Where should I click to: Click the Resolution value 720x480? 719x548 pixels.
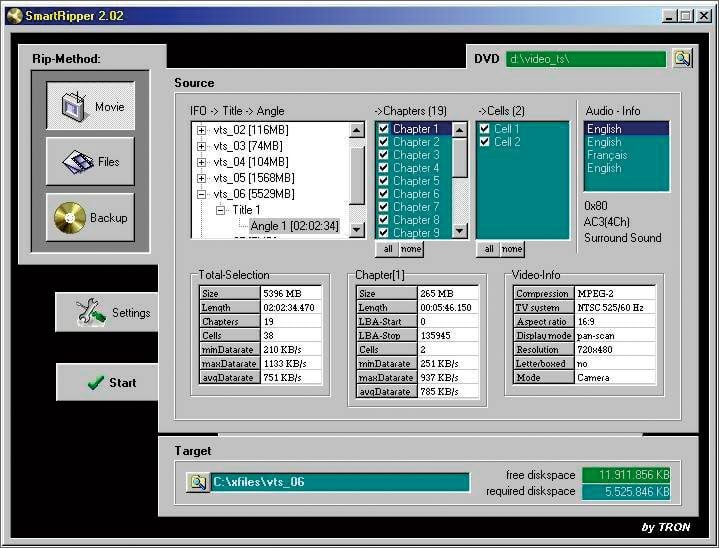[x=615, y=349]
